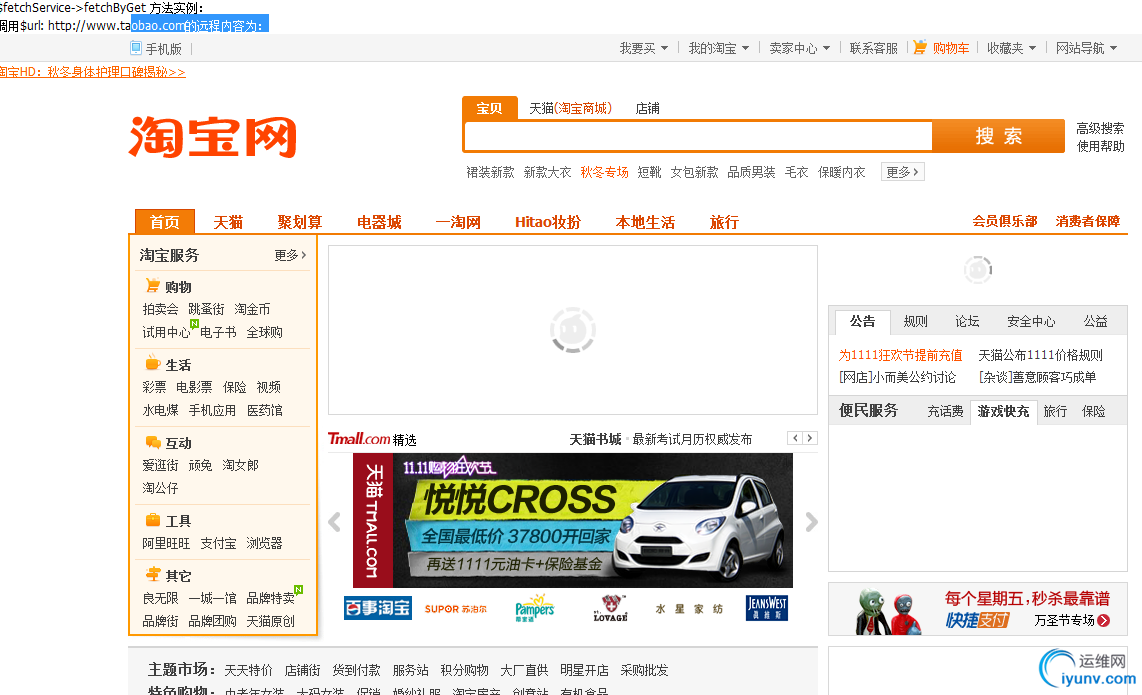Open the 电子书 service link
This screenshot has height=695, width=1142.
(x=218, y=332)
